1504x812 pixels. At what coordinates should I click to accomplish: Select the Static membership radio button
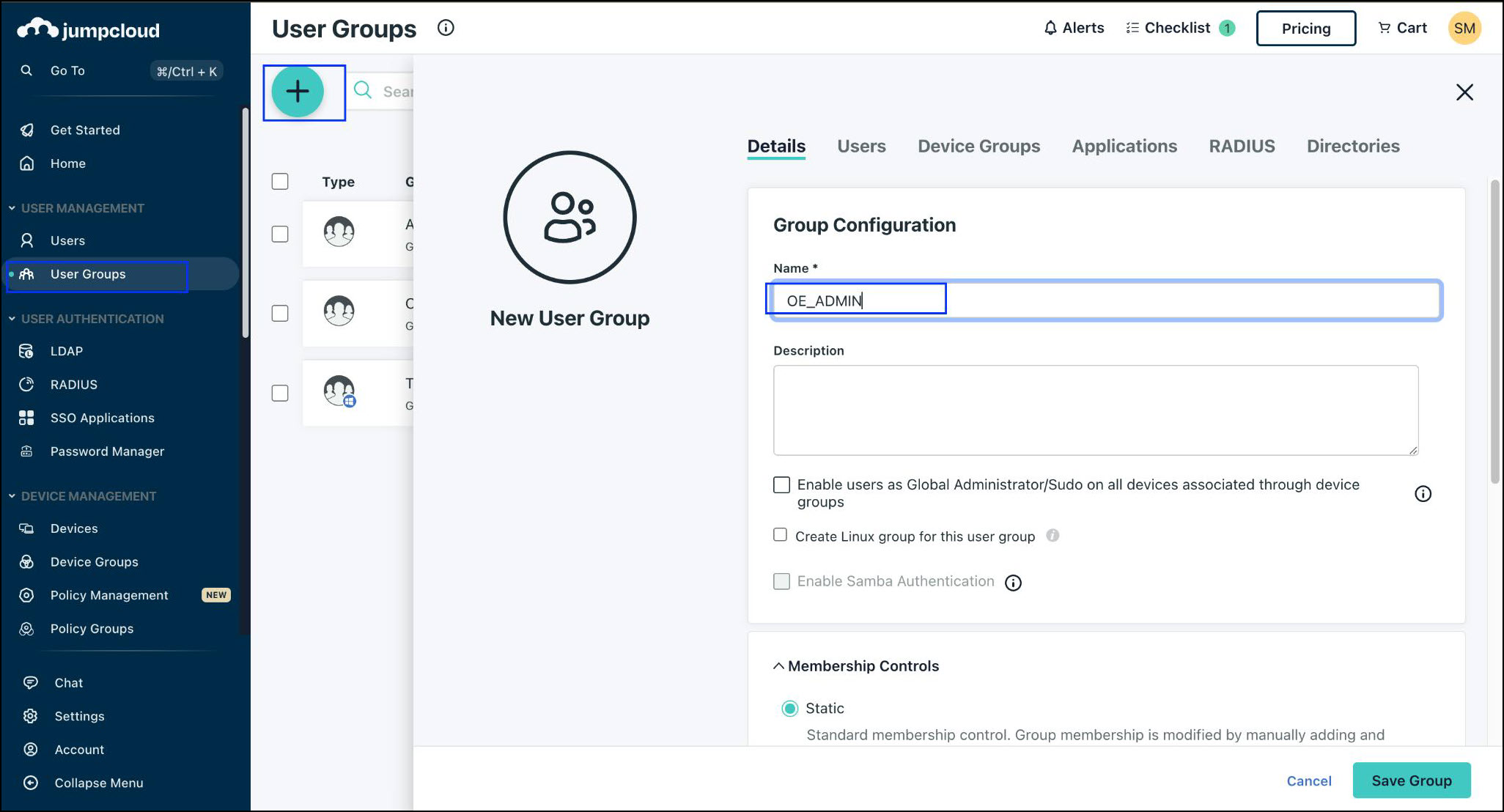pyautogui.click(x=789, y=709)
